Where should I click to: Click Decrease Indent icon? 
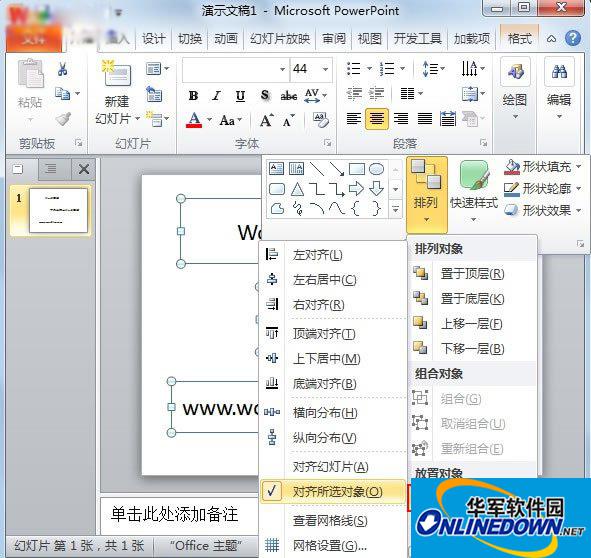tap(354, 93)
